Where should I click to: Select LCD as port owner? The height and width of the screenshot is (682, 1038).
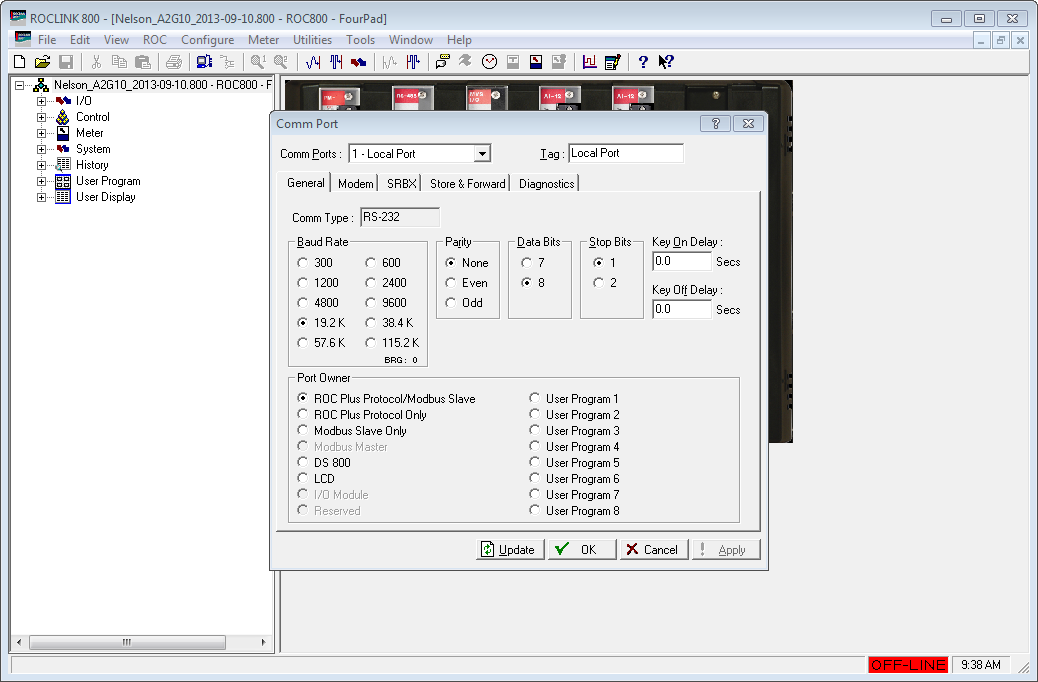tap(303, 478)
